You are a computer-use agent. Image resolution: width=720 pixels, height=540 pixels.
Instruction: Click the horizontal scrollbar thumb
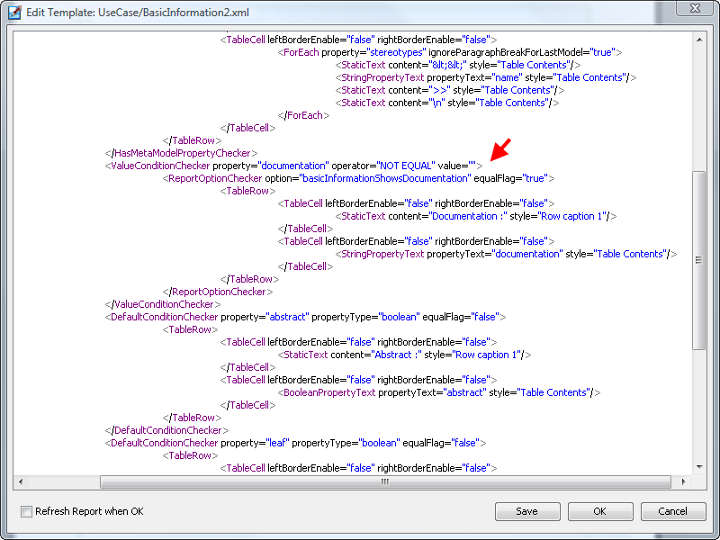385,482
